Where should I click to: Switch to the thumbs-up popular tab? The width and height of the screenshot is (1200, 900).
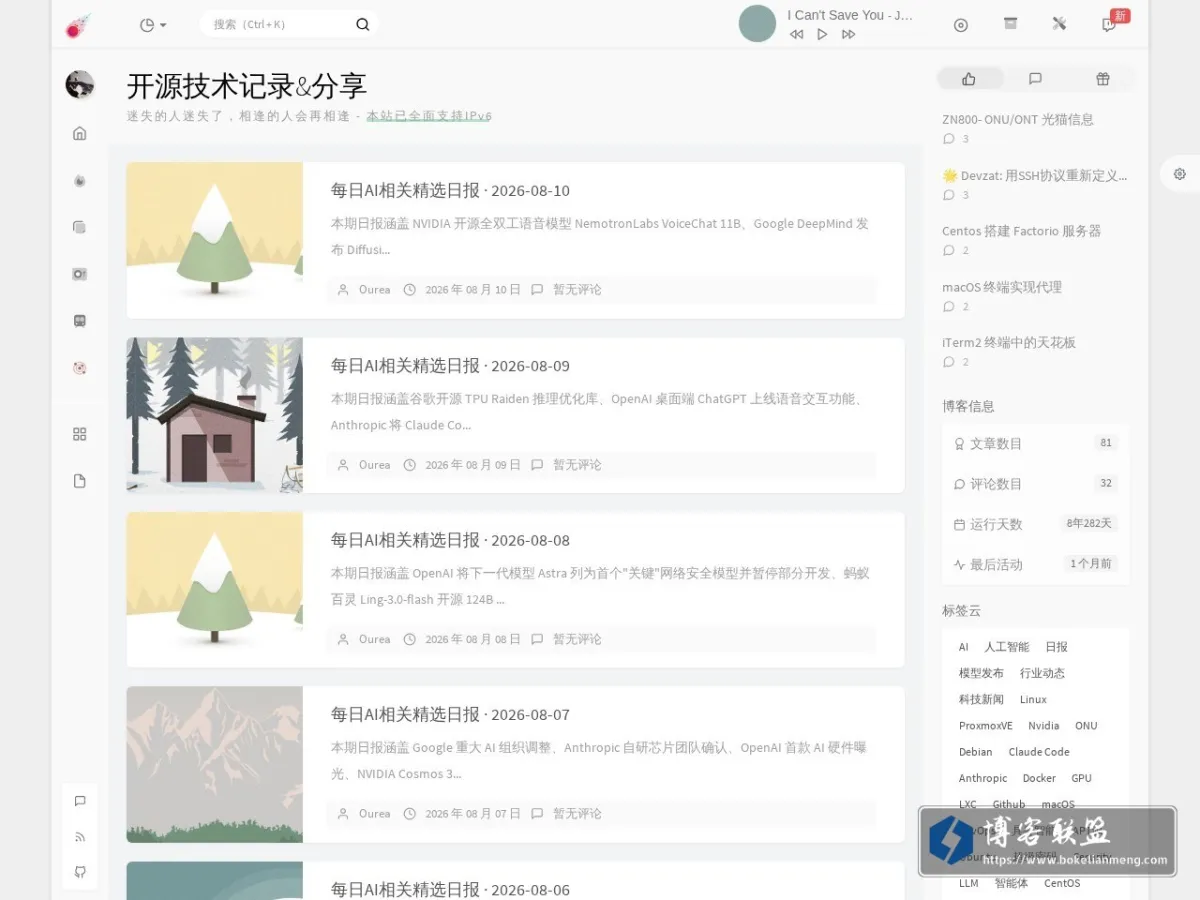pyautogui.click(x=969, y=79)
